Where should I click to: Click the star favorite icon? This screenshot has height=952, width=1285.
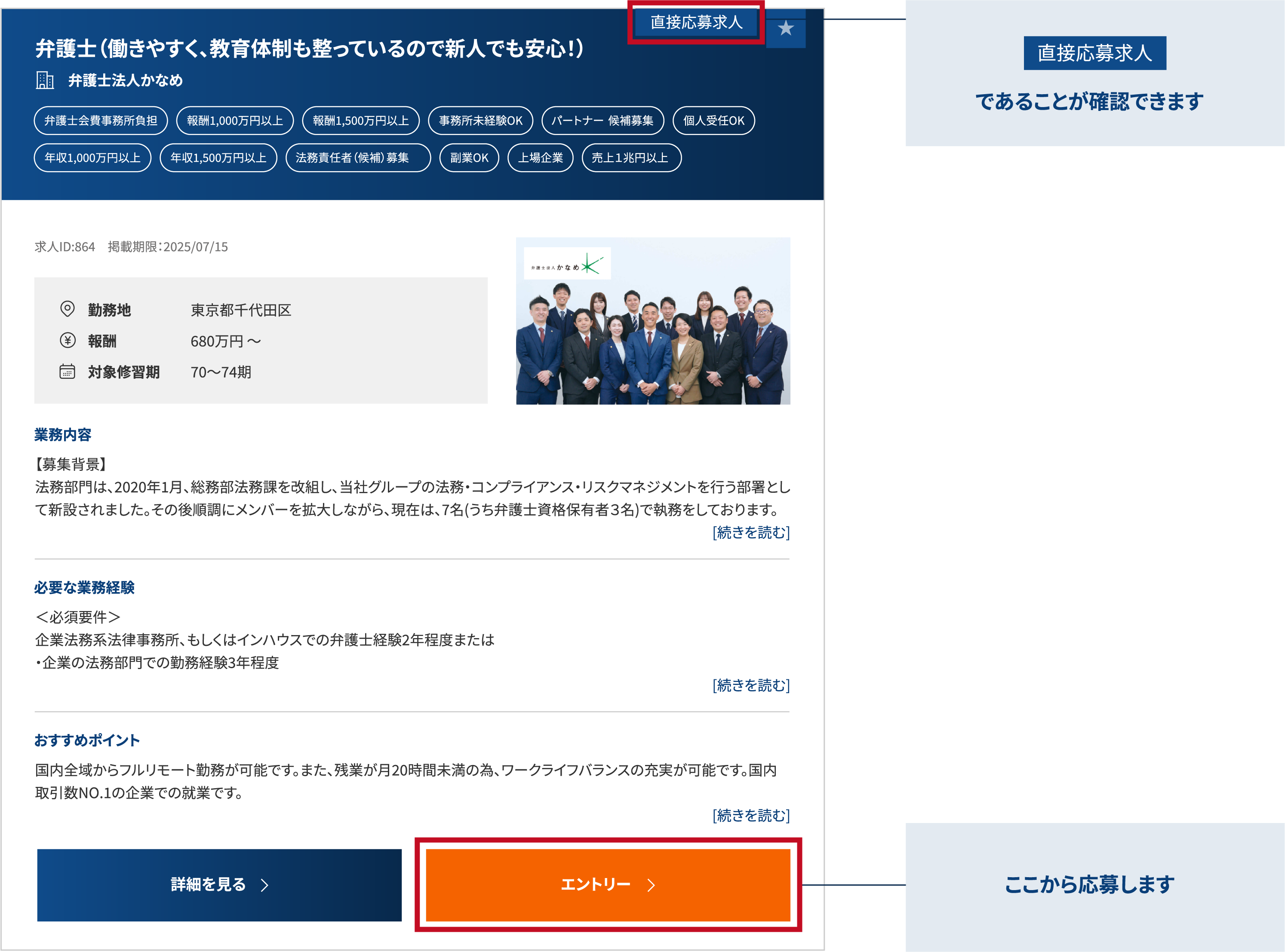pos(785,28)
